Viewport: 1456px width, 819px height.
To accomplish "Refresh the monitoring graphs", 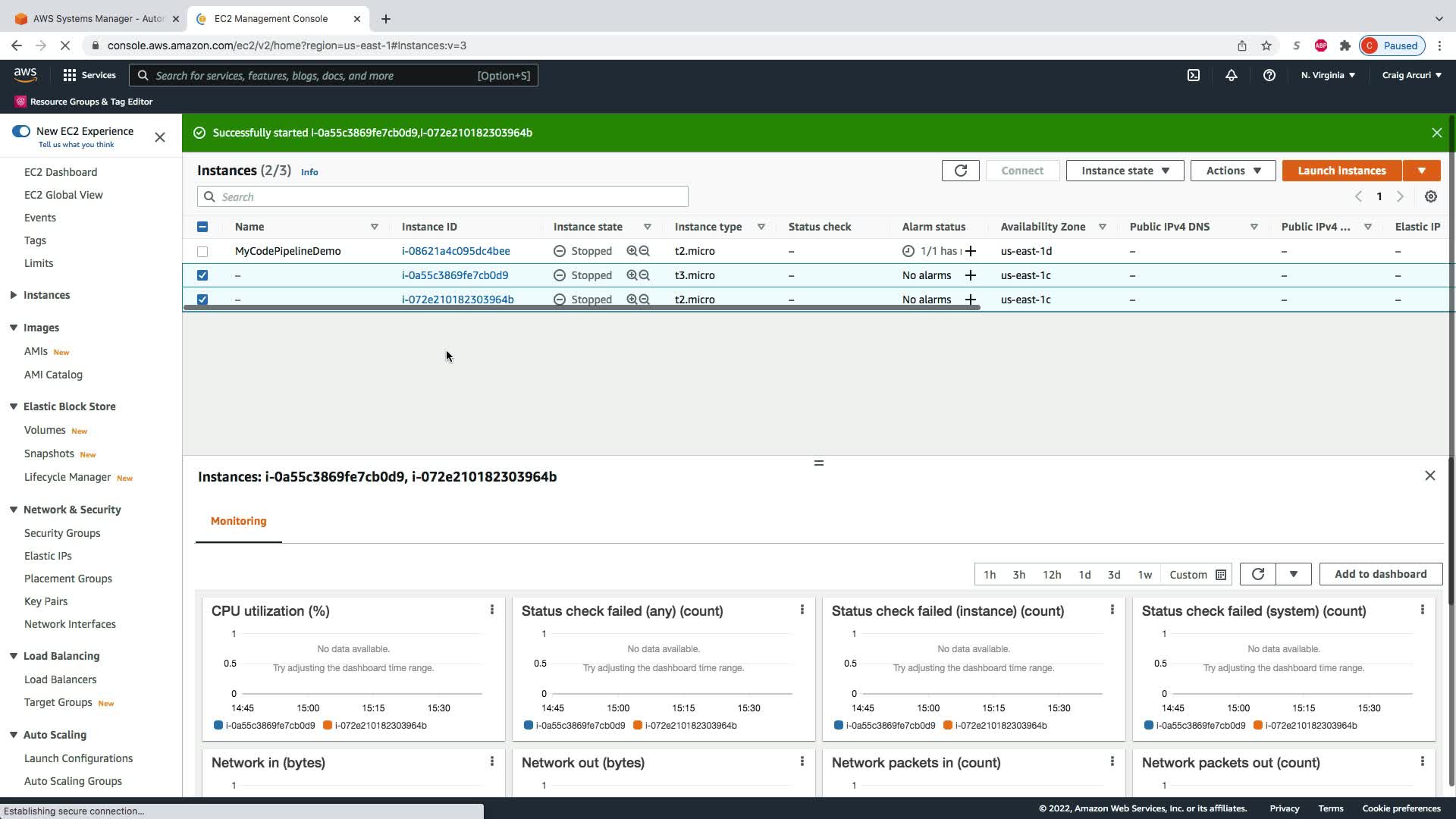I will pyautogui.click(x=1257, y=574).
